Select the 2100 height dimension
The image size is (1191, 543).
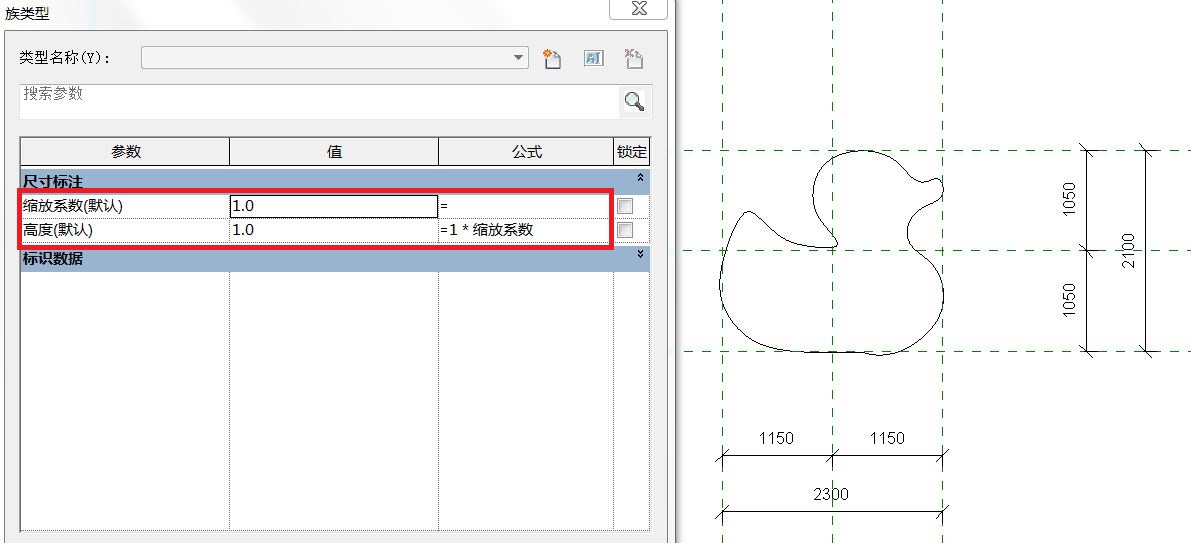click(1129, 251)
